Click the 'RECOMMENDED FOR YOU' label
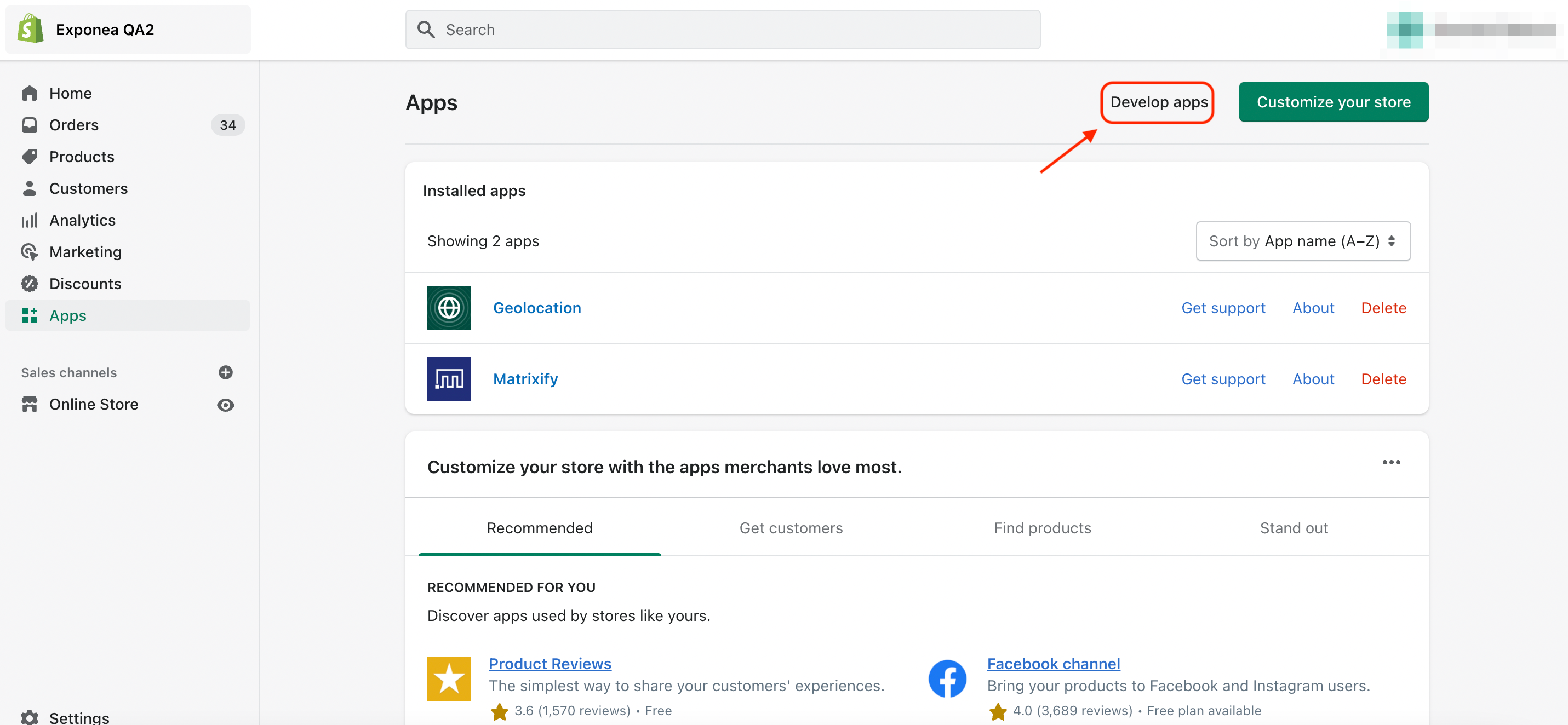Screen dimensions: 1568x725 (511, 587)
